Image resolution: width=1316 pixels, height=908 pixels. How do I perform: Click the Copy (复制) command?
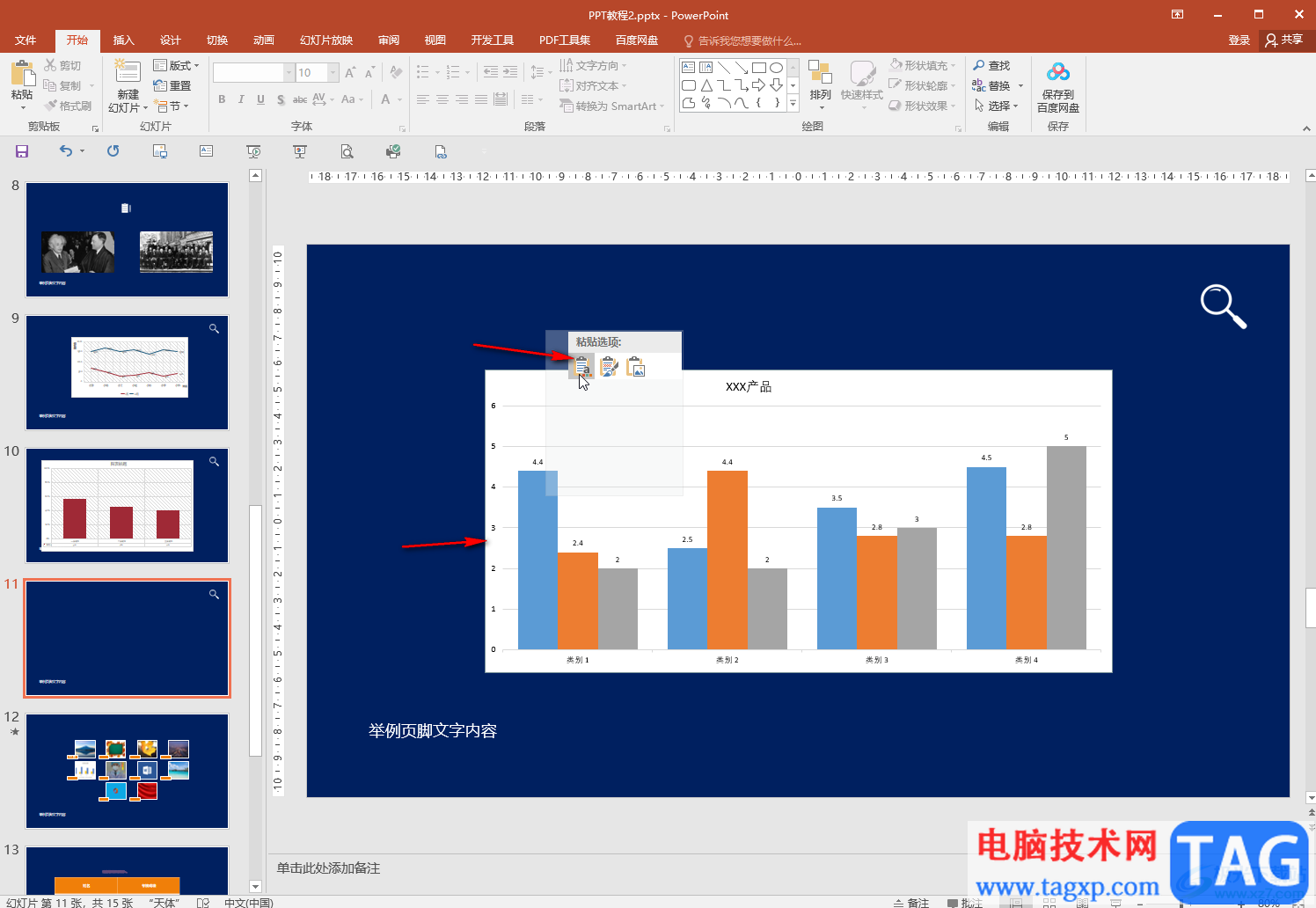pos(62,86)
